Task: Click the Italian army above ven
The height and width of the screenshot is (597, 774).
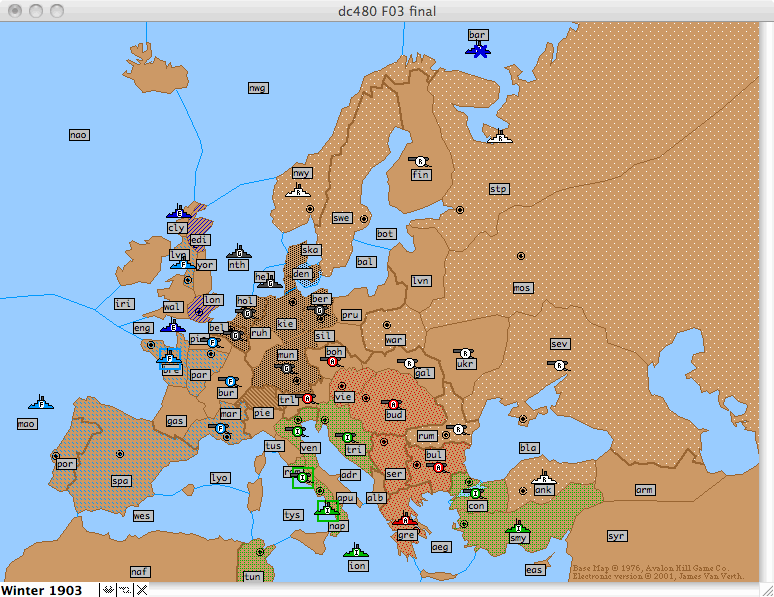Action: (297, 432)
